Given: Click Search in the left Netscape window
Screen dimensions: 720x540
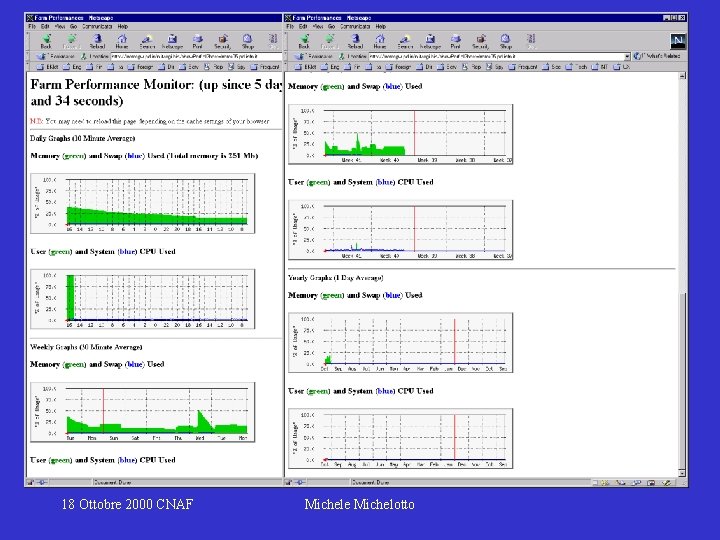Looking at the screenshot, I should 147,41.
